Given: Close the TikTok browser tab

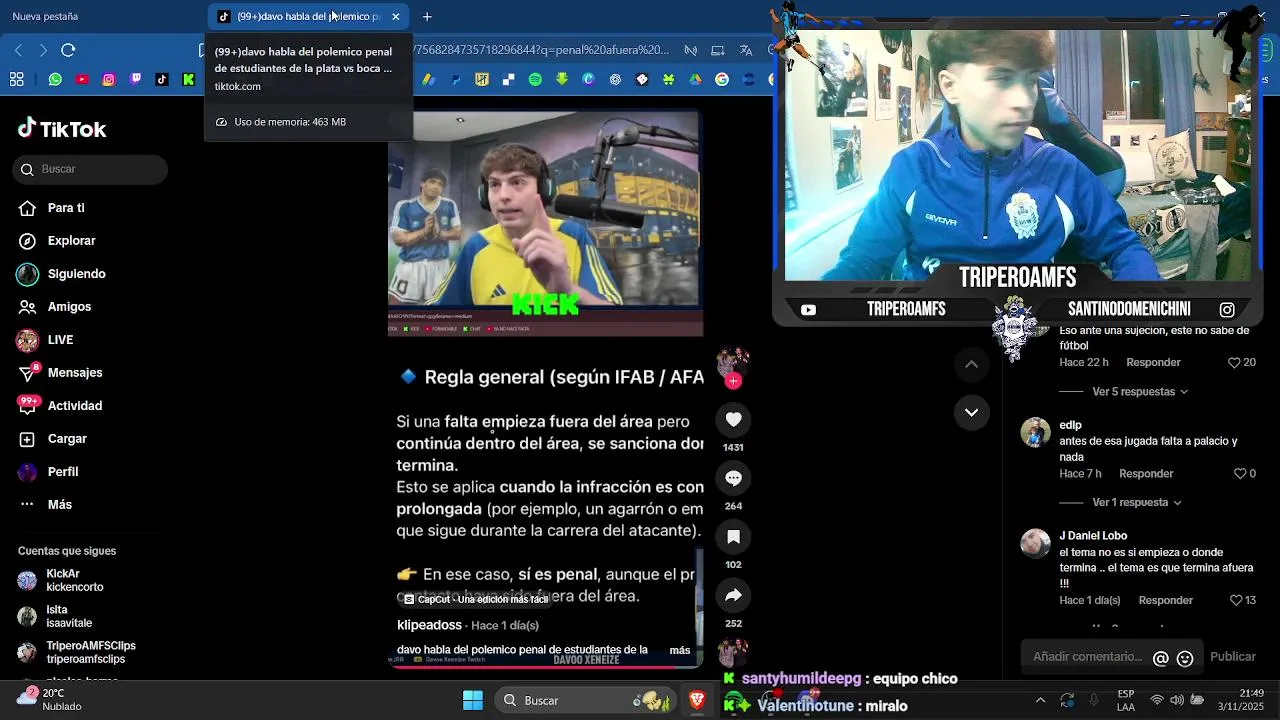Looking at the screenshot, I should point(396,16).
